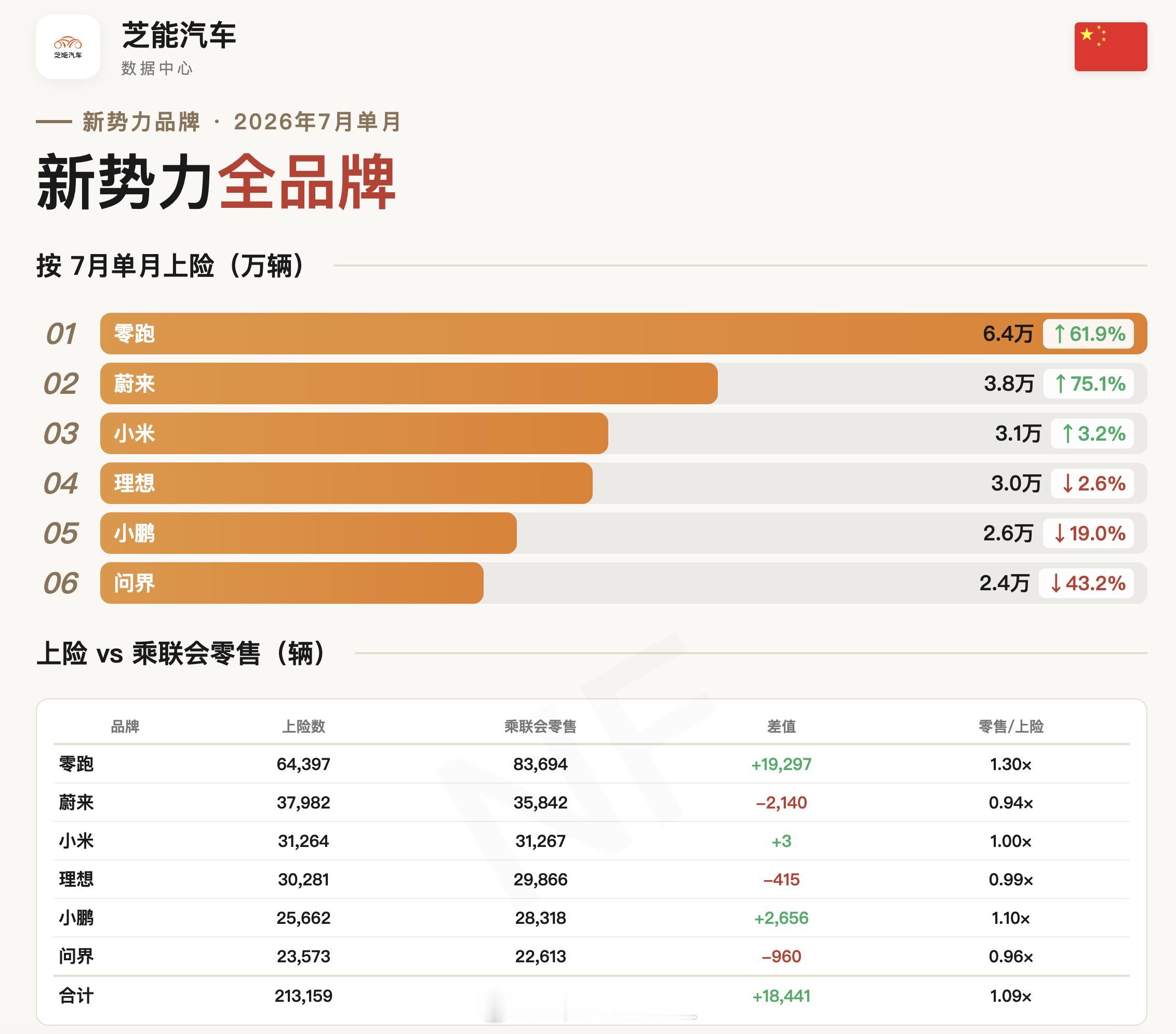Image resolution: width=1176 pixels, height=1034 pixels.
Task: Click the 6.4万 value on the chart
Action: tap(1008, 334)
